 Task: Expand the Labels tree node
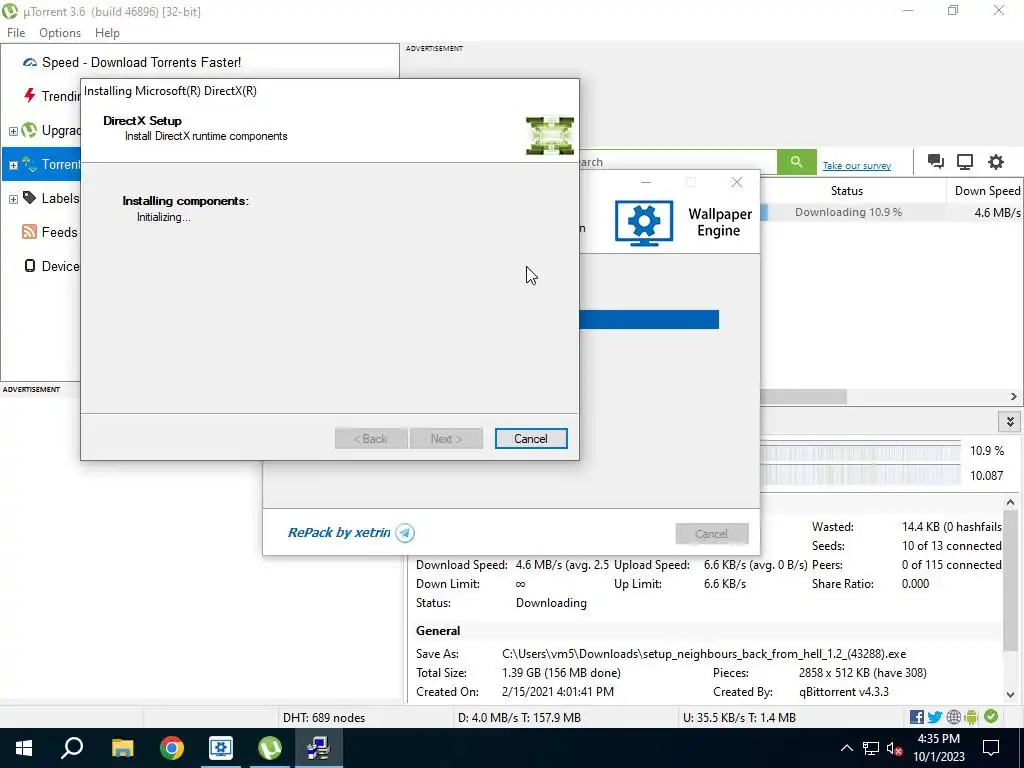pyautogui.click(x=13, y=199)
